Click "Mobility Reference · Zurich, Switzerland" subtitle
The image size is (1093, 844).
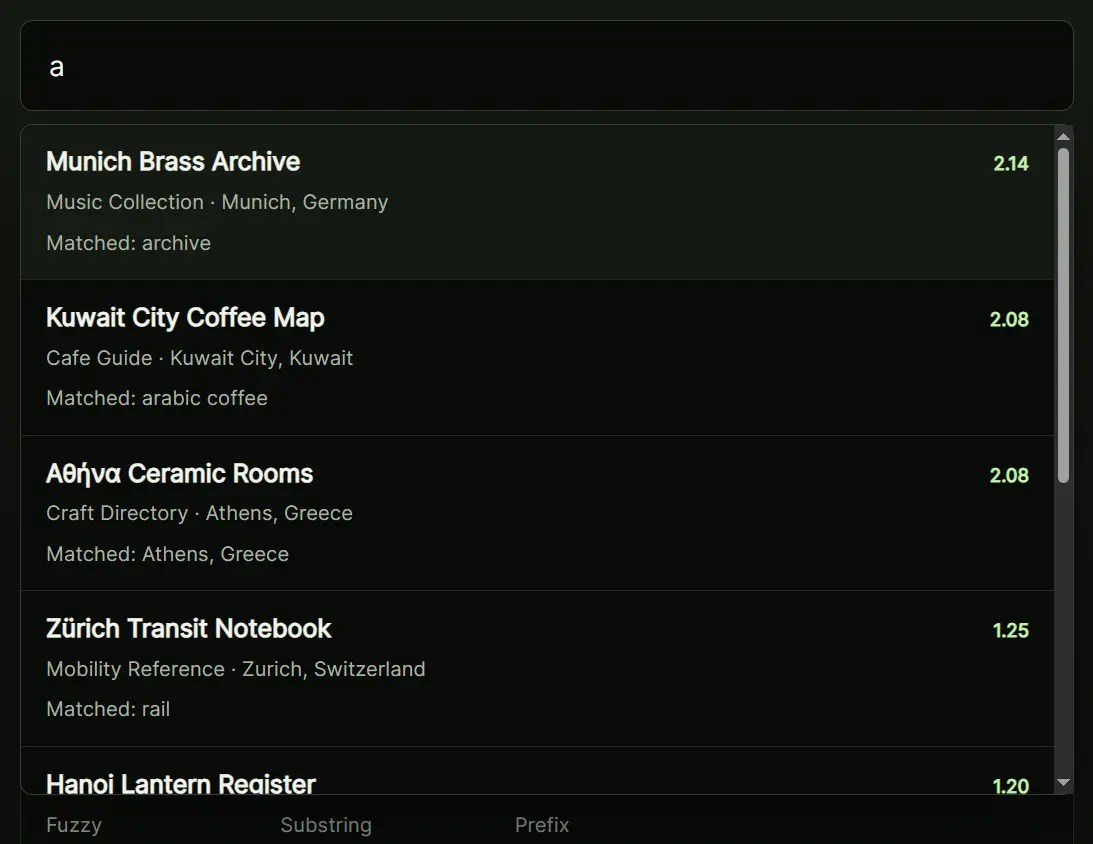[236, 669]
